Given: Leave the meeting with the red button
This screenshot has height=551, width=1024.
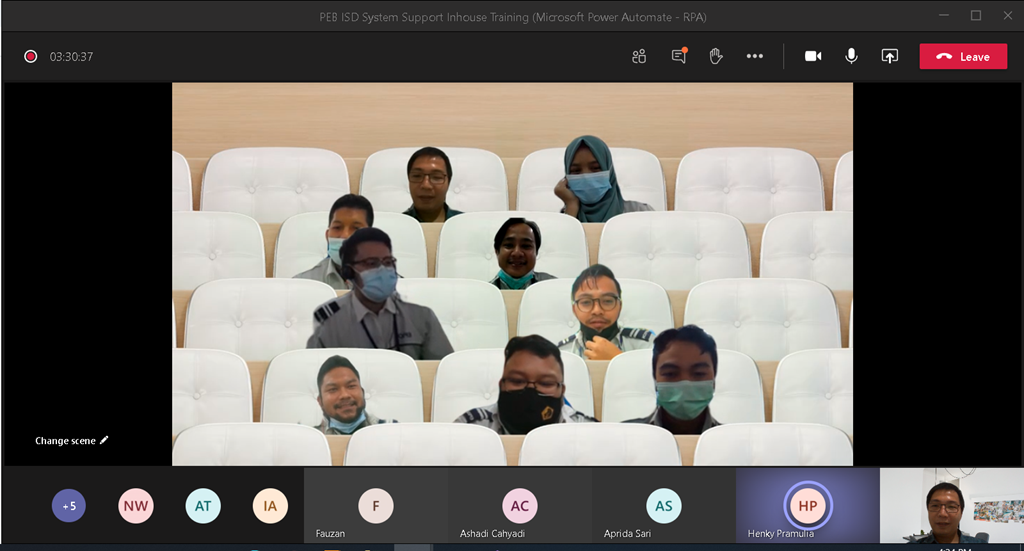Looking at the screenshot, I should pos(963,57).
